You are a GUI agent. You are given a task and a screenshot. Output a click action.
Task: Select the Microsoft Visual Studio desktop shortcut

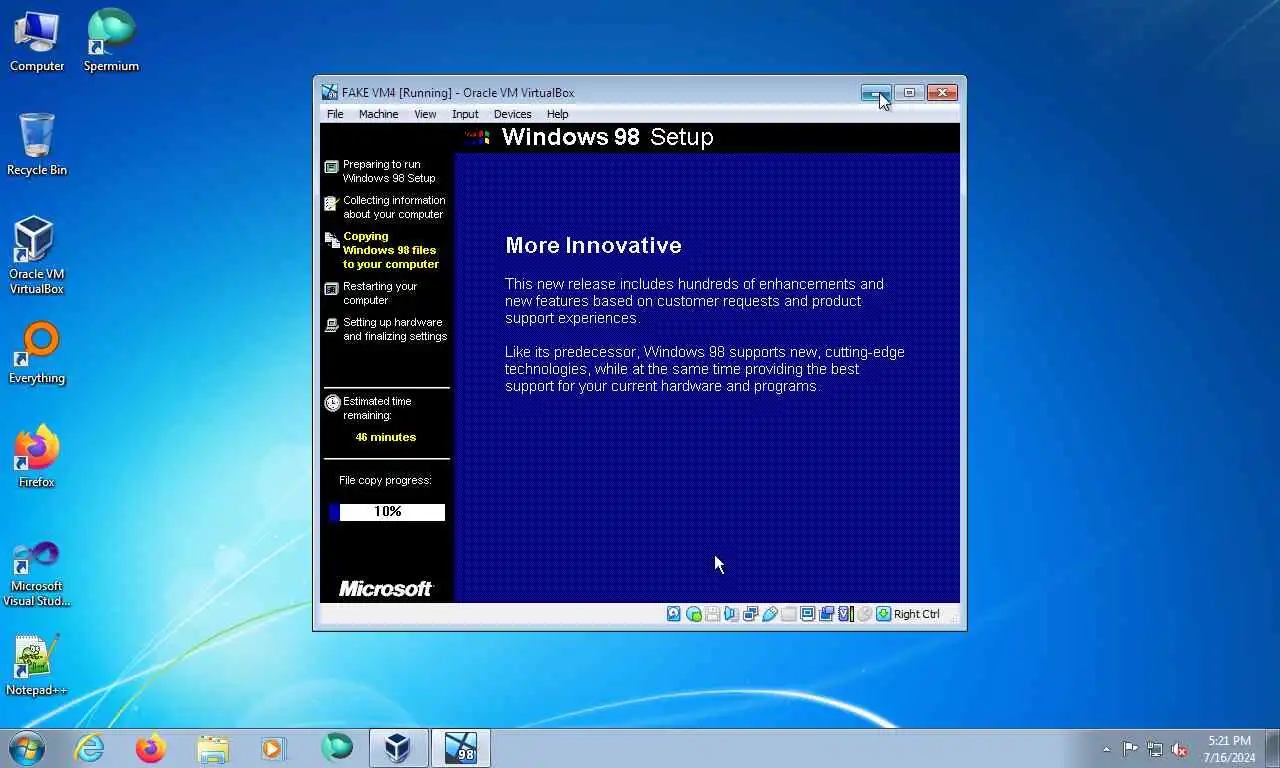point(37,574)
